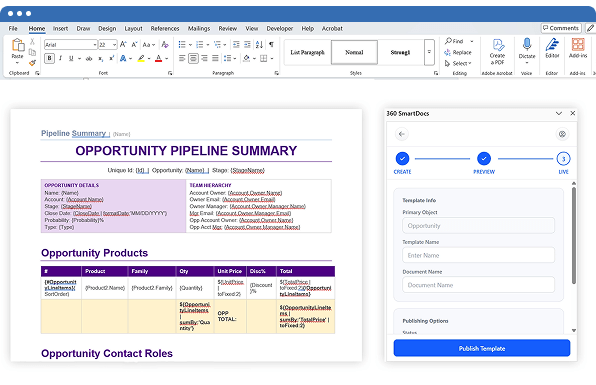The height and width of the screenshot is (385, 596).
Task: Apply yellow text highlight color
Action: pos(141,59)
